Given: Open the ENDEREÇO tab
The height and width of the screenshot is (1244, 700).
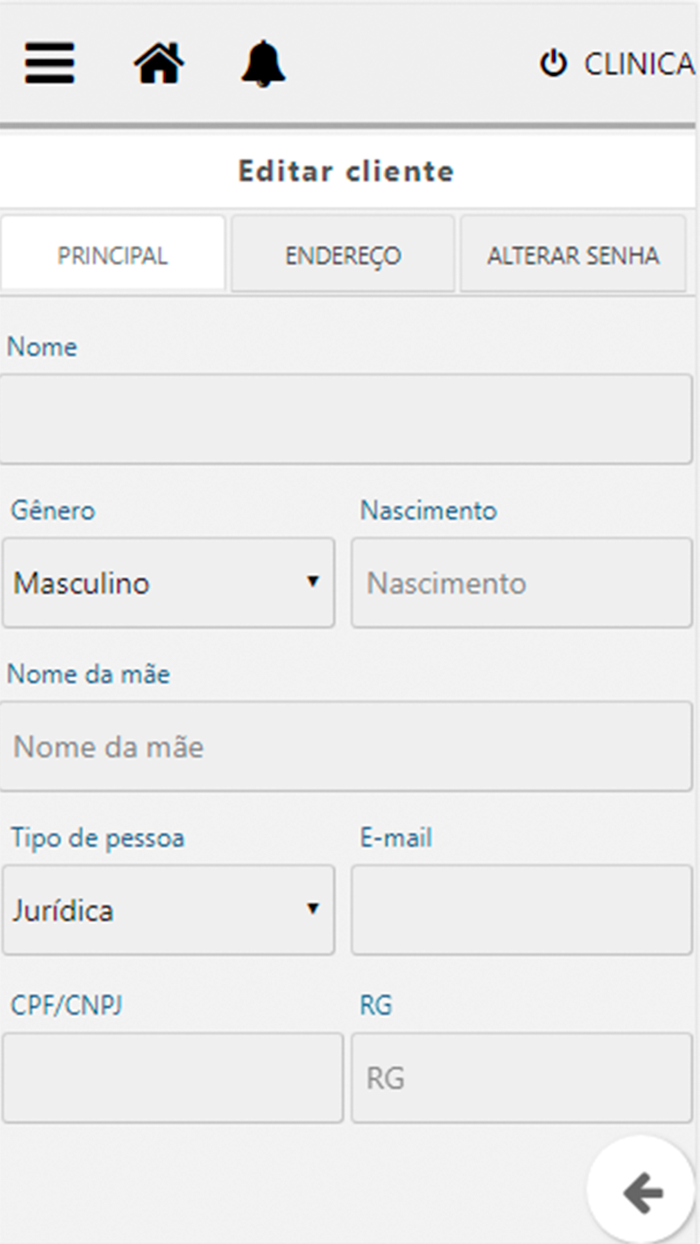Looking at the screenshot, I should coord(343,255).
